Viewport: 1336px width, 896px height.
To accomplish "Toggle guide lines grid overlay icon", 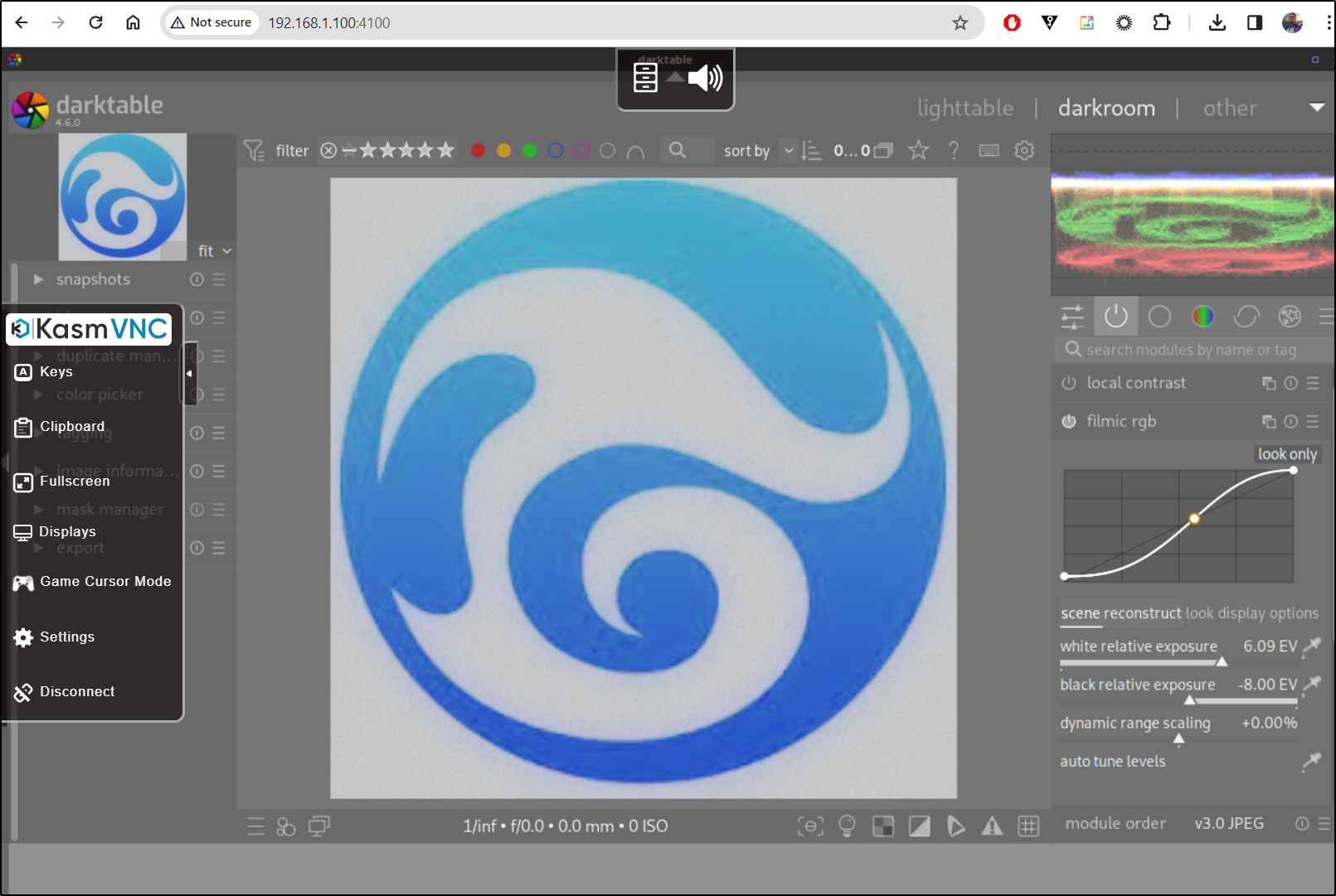I will point(1028,826).
